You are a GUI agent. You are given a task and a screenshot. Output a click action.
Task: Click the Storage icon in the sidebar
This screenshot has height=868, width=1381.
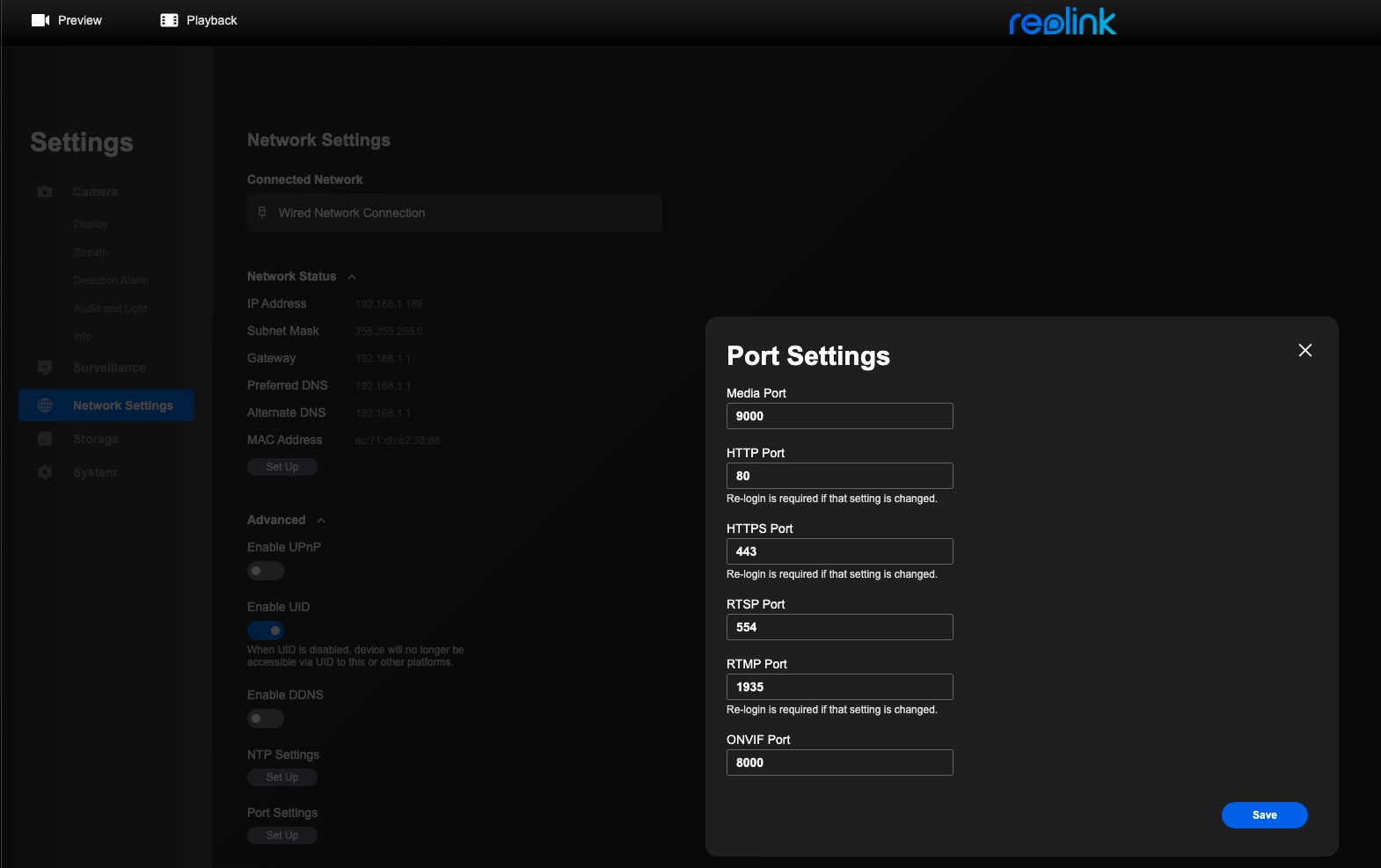pos(45,439)
